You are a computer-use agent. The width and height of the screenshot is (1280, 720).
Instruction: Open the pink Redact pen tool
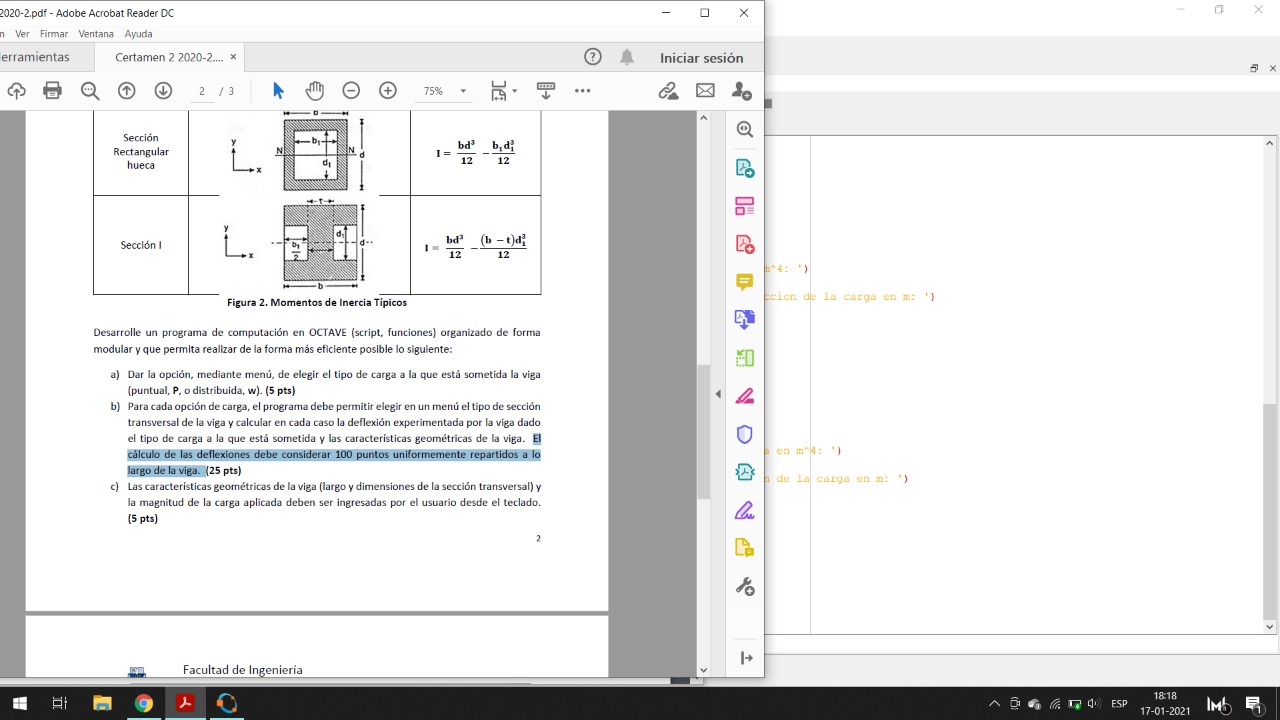pyautogui.click(x=744, y=396)
